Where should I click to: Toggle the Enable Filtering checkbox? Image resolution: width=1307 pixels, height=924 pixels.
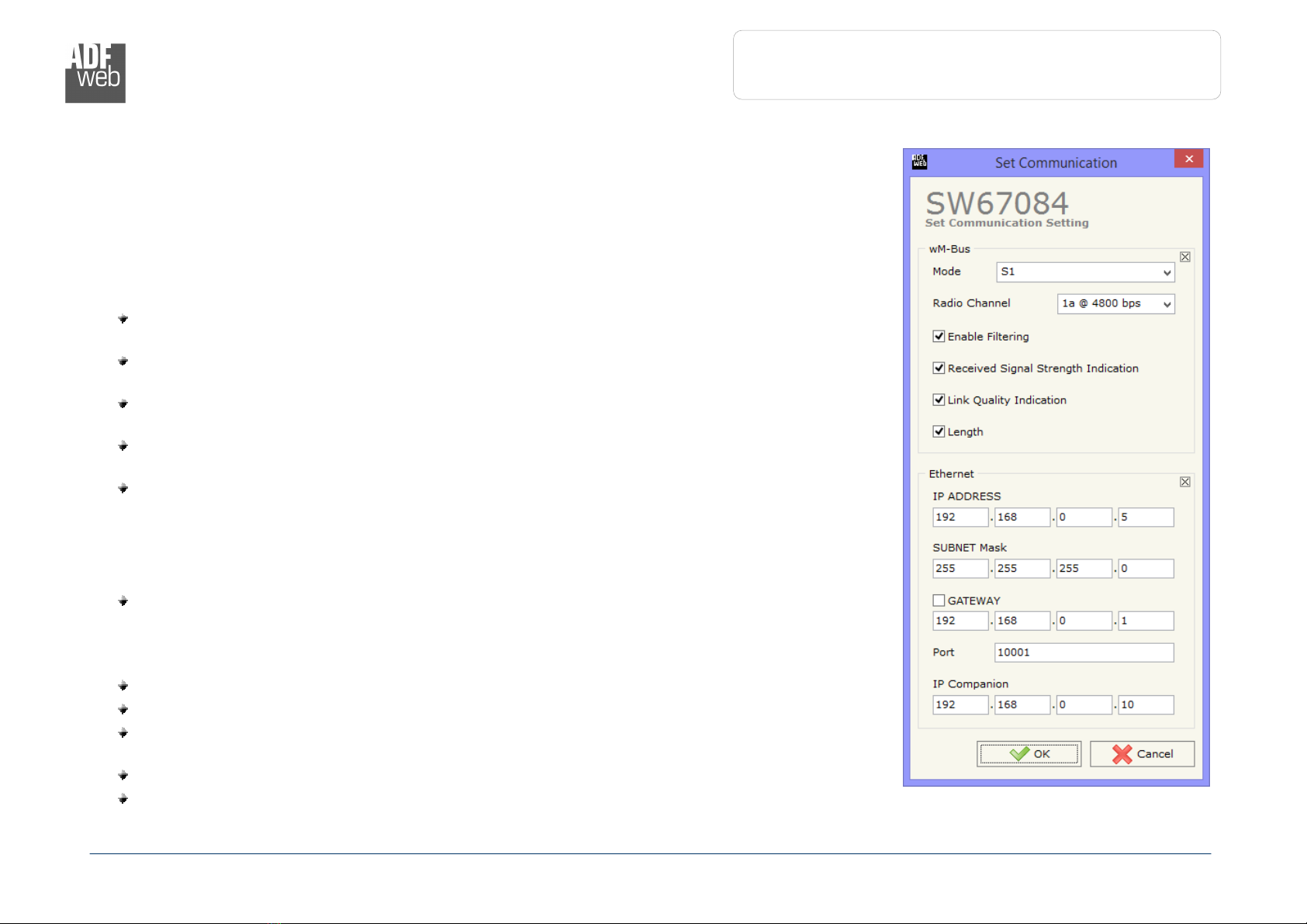939,336
